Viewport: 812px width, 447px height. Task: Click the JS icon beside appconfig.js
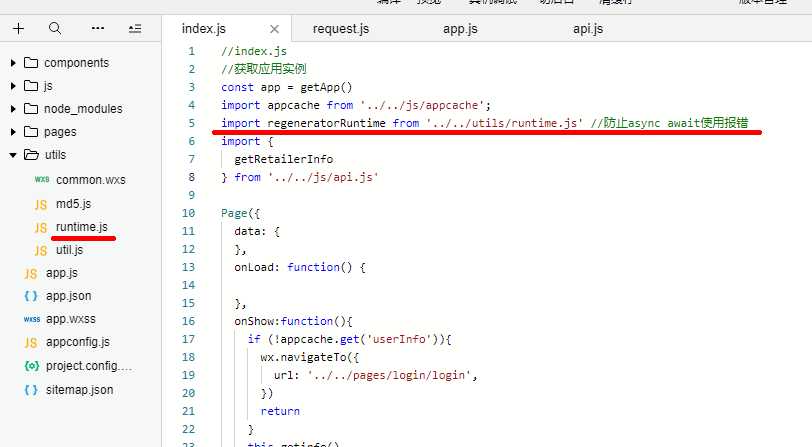click(x=31, y=342)
